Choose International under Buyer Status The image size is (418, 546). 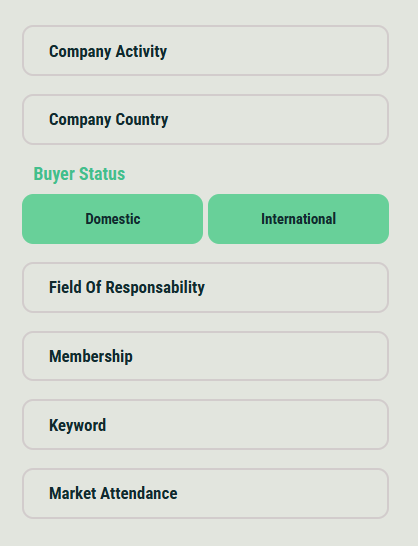click(x=299, y=219)
